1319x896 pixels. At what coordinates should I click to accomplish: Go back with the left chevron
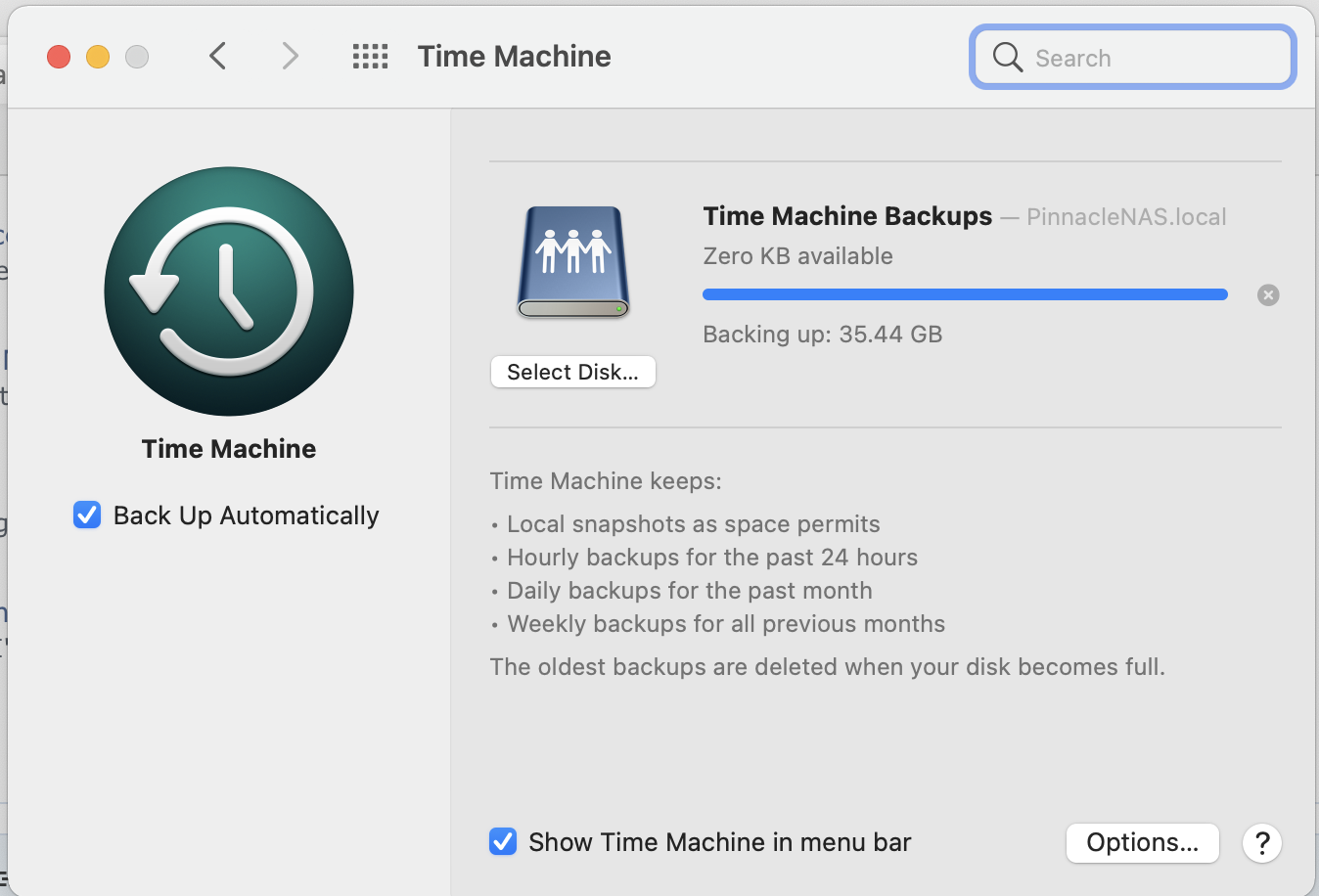click(x=218, y=57)
